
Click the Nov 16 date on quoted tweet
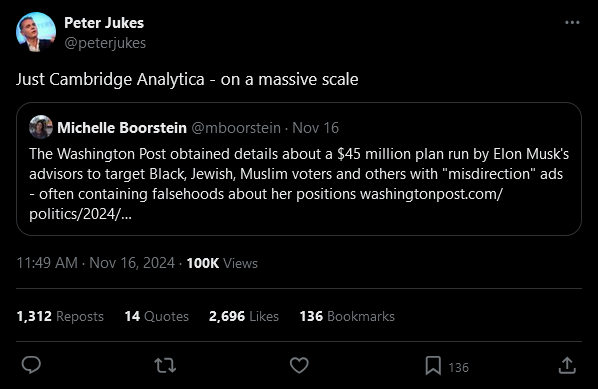click(x=315, y=128)
